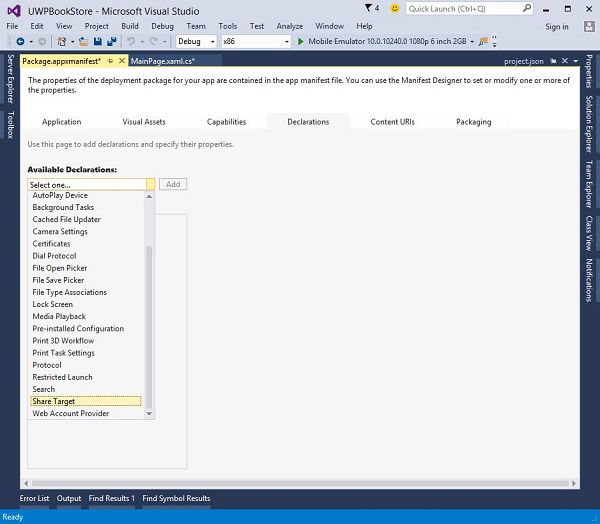600x524 pixels.
Task: Open the Build menu
Action: click(x=130, y=26)
